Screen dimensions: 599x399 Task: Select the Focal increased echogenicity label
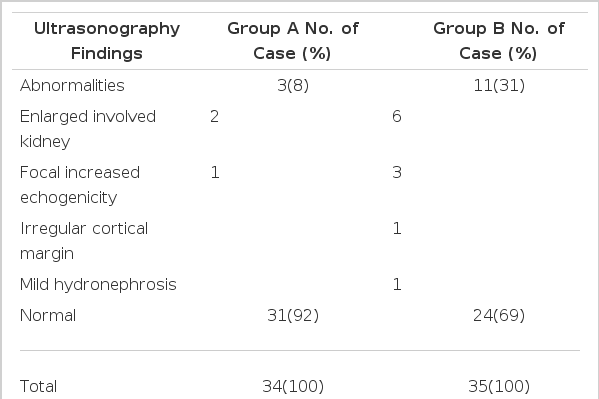click(80, 185)
